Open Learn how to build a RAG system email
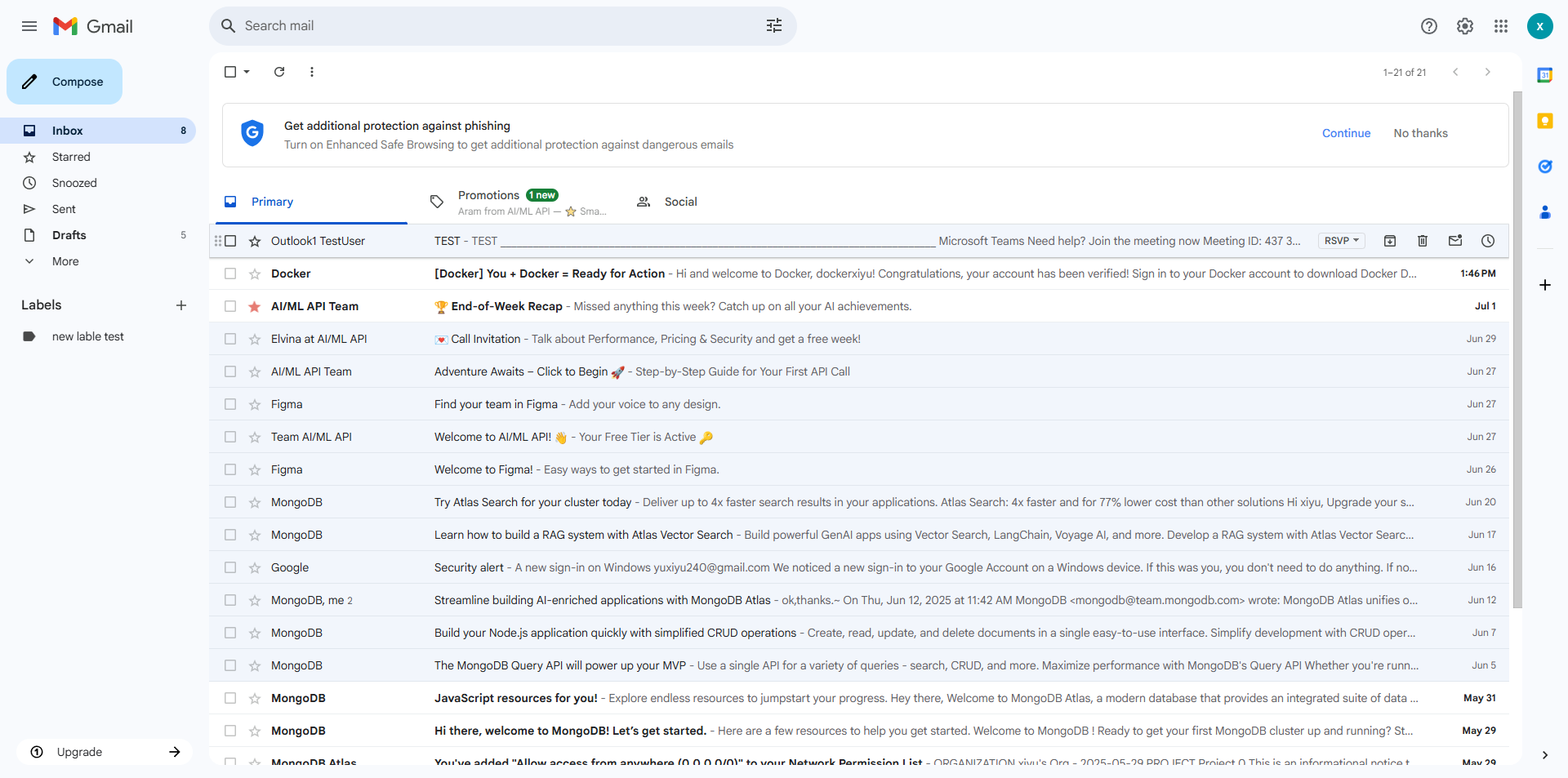This screenshot has height=778, width=1568. (x=859, y=535)
